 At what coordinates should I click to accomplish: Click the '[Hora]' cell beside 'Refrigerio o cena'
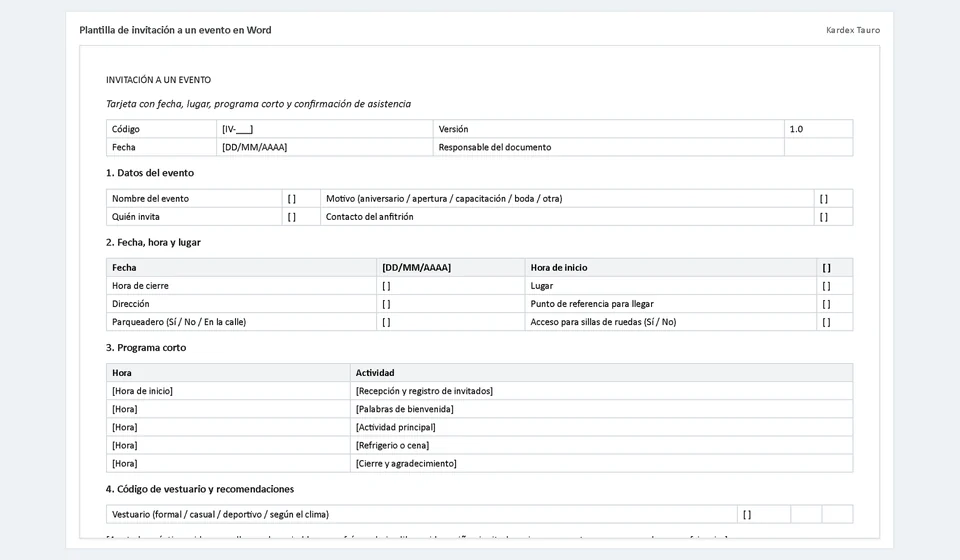228,446
